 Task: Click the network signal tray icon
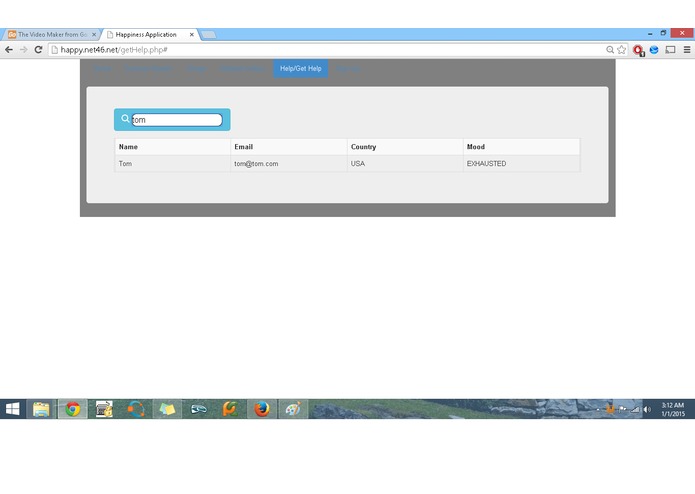(x=635, y=409)
